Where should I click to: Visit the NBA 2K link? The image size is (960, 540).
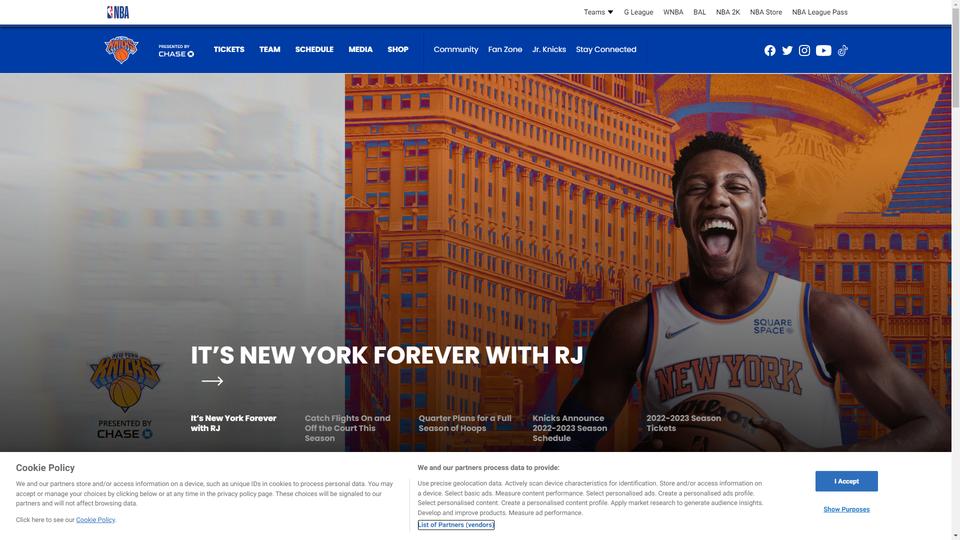coord(728,12)
